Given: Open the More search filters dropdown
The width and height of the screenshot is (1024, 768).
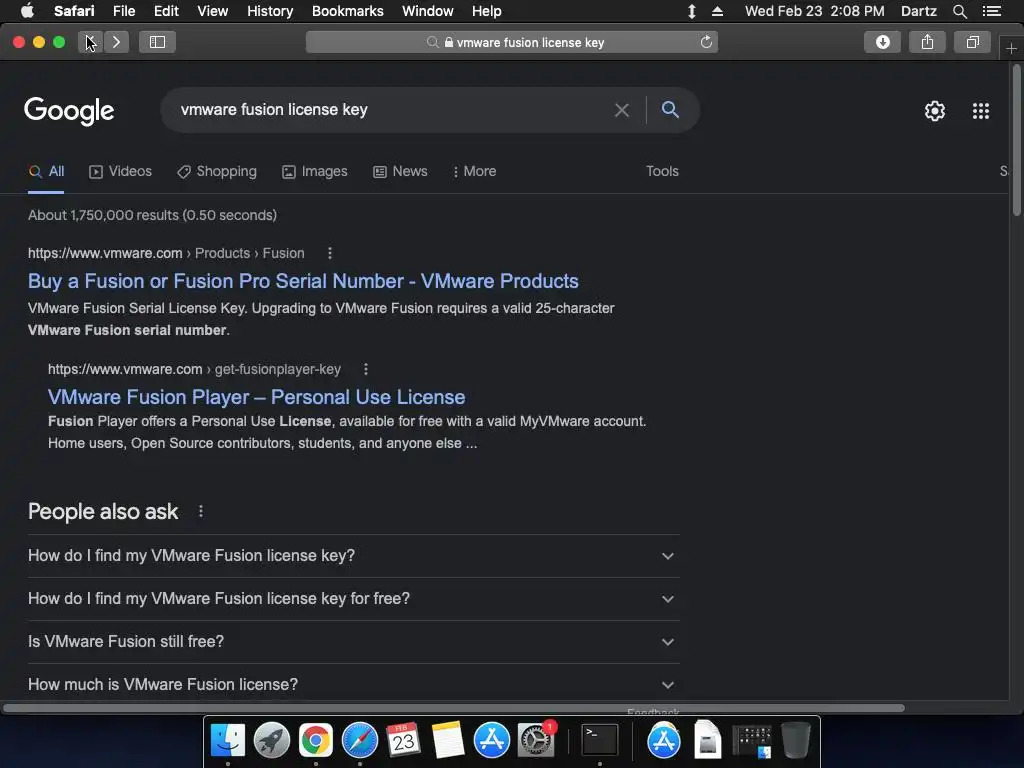Looking at the screenshot, I should click(x=474, y=171).
